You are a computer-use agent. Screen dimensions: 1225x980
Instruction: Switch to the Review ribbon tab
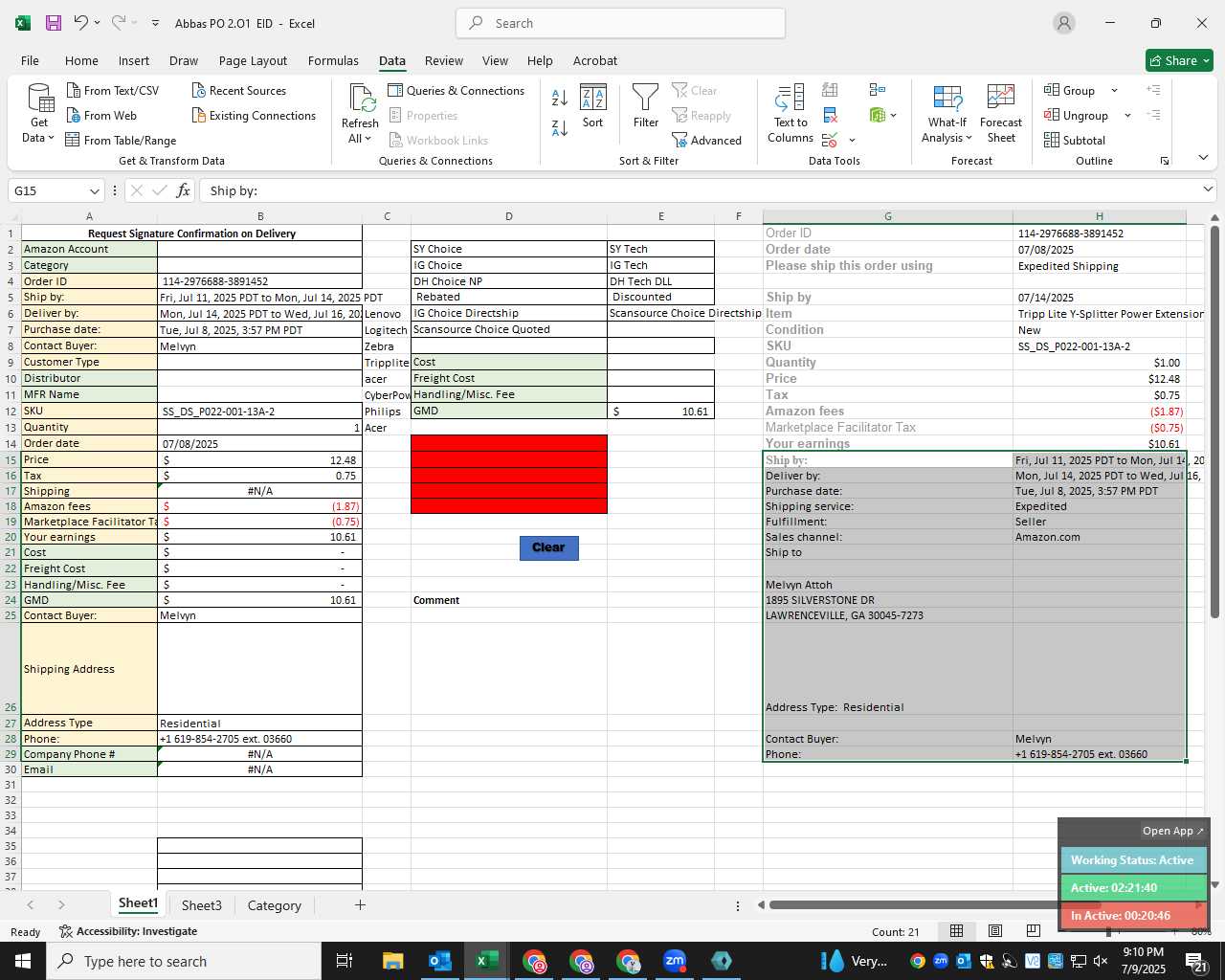click(444, 60)
